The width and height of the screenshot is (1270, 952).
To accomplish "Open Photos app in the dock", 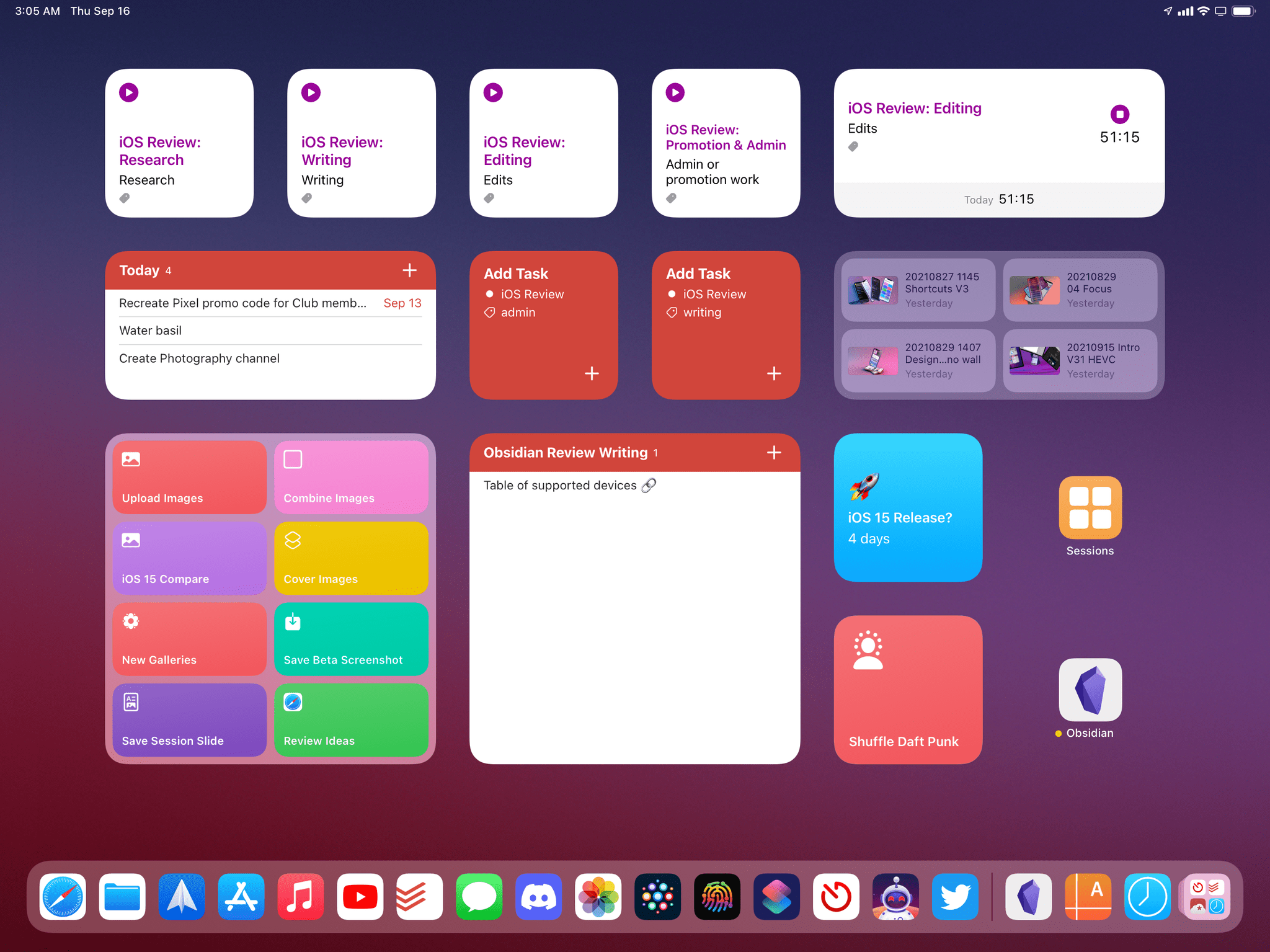I will (598, 896).
